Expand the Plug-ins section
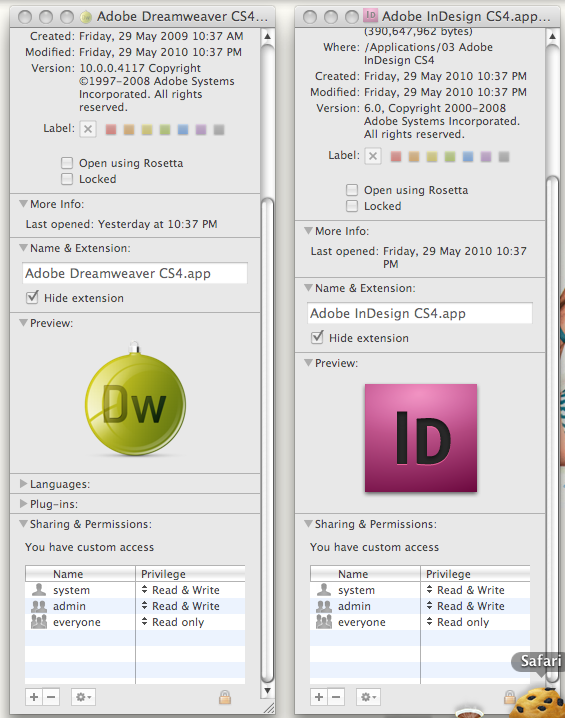 23,504
